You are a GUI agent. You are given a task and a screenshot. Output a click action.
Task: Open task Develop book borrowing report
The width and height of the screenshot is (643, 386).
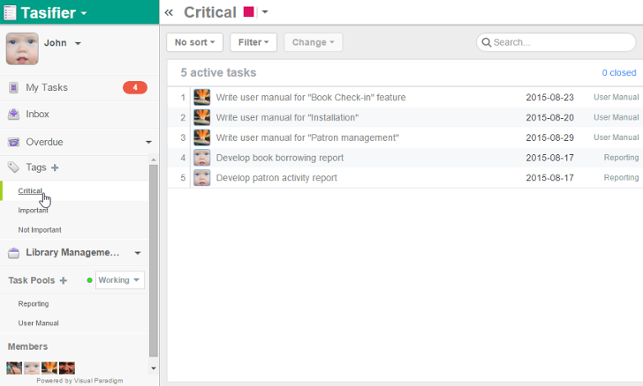(x=280, y=158)
